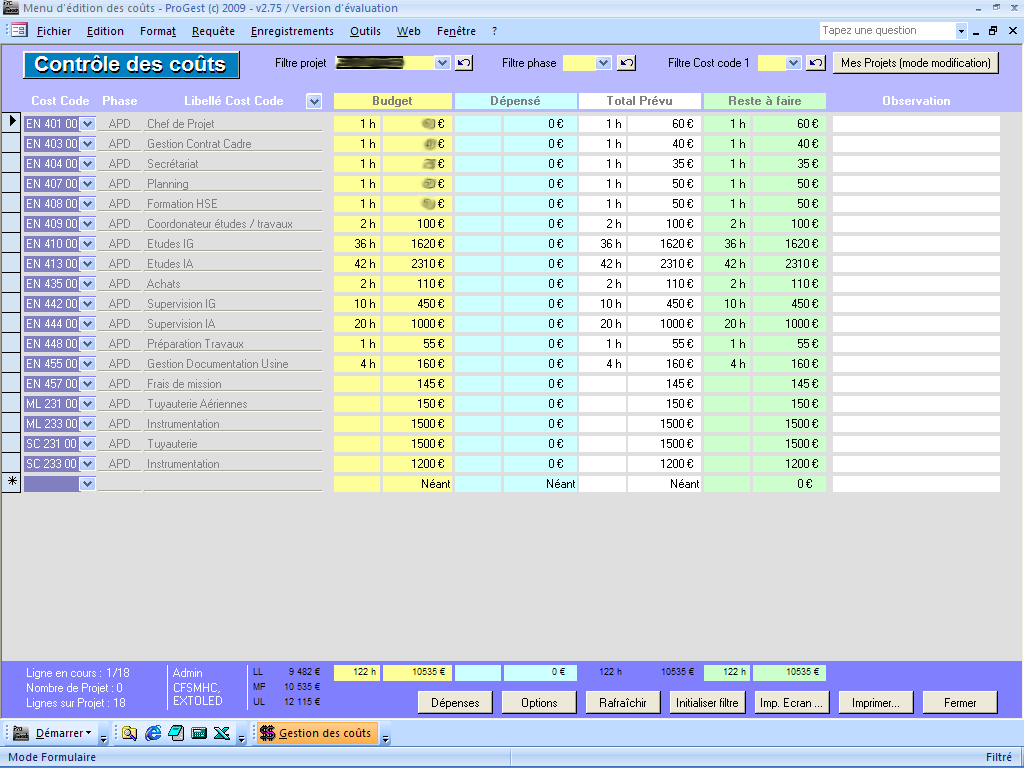This screenshot has height=768, width=1024.
Task: Open the cost code dropdown for SC 233 00
Action: 88,464
